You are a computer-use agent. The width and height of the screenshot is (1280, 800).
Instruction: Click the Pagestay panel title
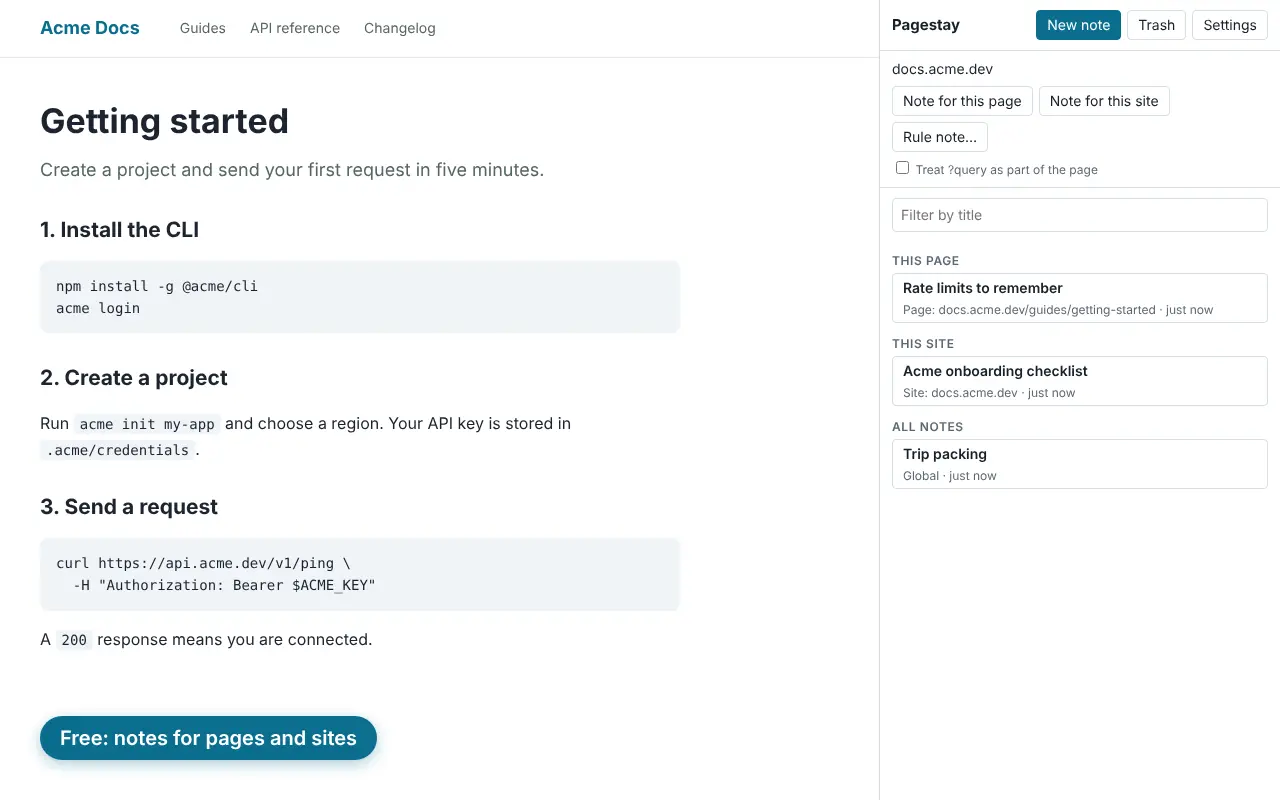point(926,25)
